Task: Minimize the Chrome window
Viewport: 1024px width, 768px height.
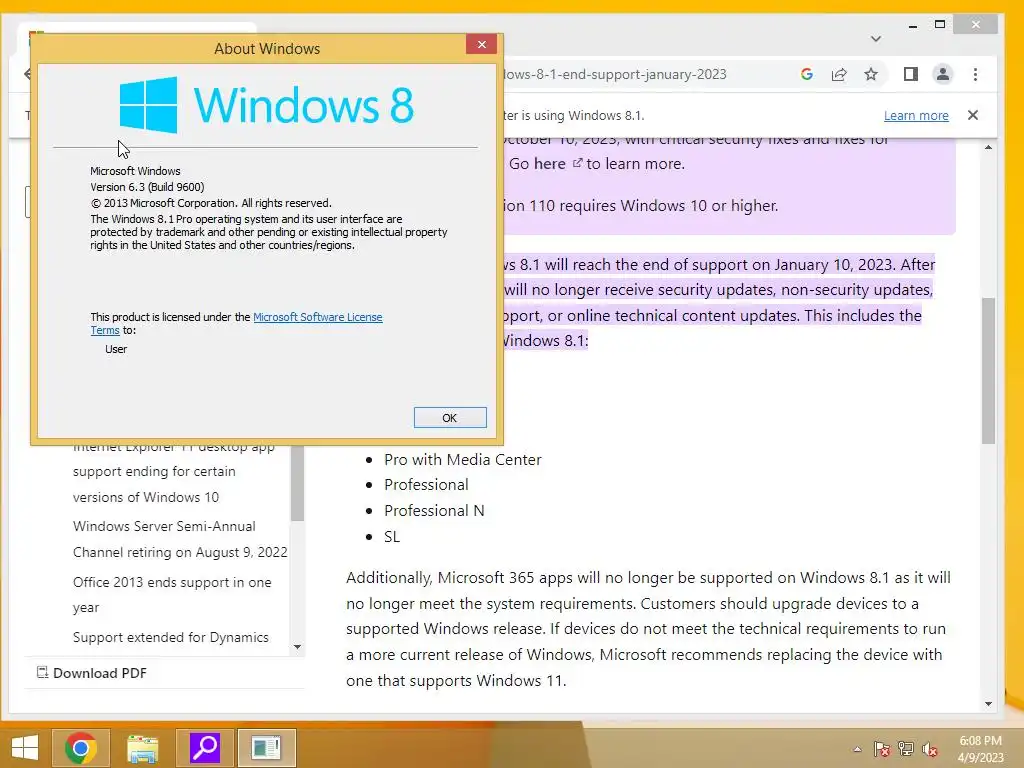Action: pyautogui.click(x=913, y=25)
